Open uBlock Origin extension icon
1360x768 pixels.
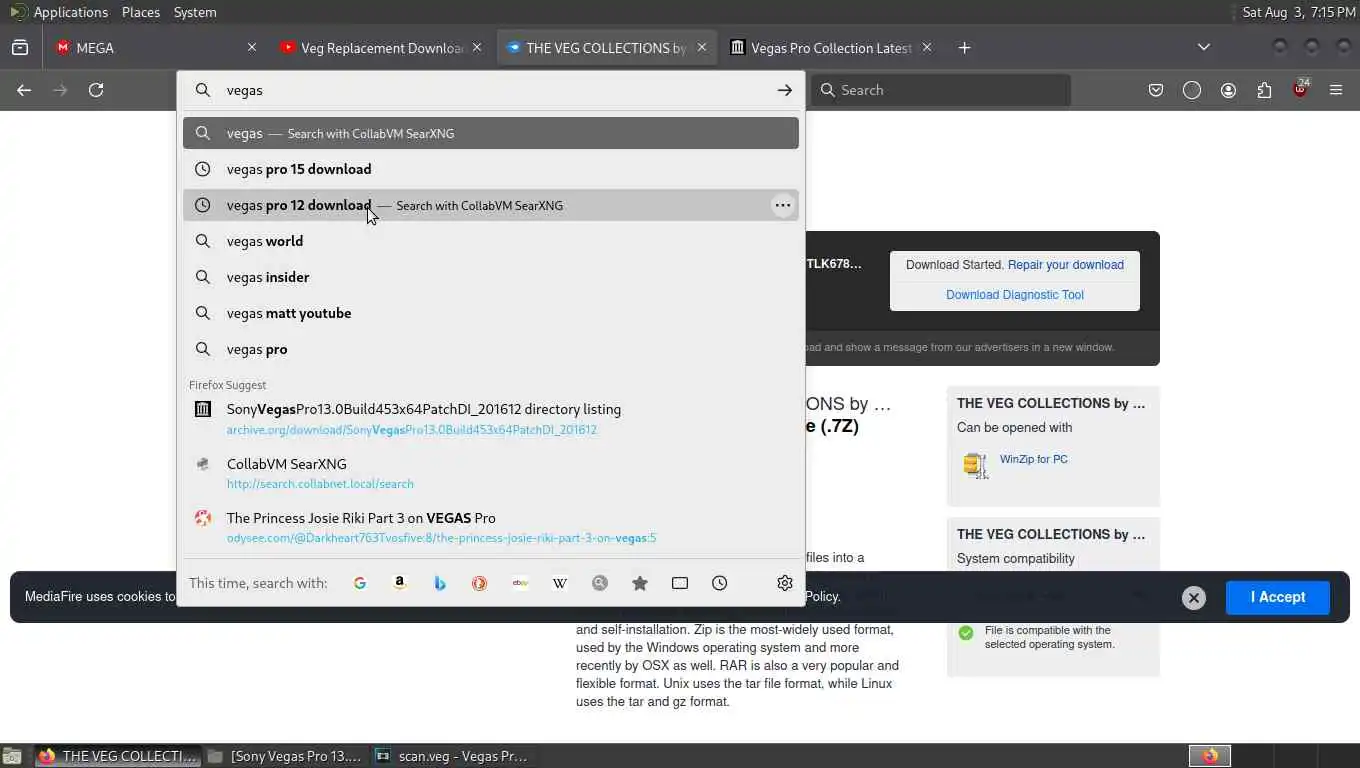tap(1300, 89)
